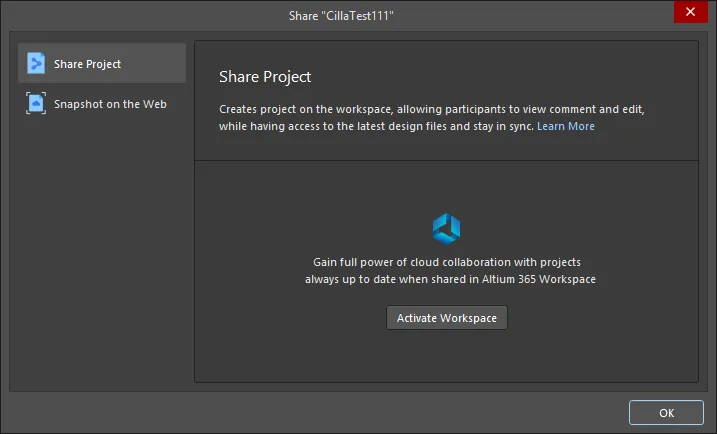Close the Share dialog with red X
The height and width of the screenshot is (434, 717).
click(x=690, y=11)
